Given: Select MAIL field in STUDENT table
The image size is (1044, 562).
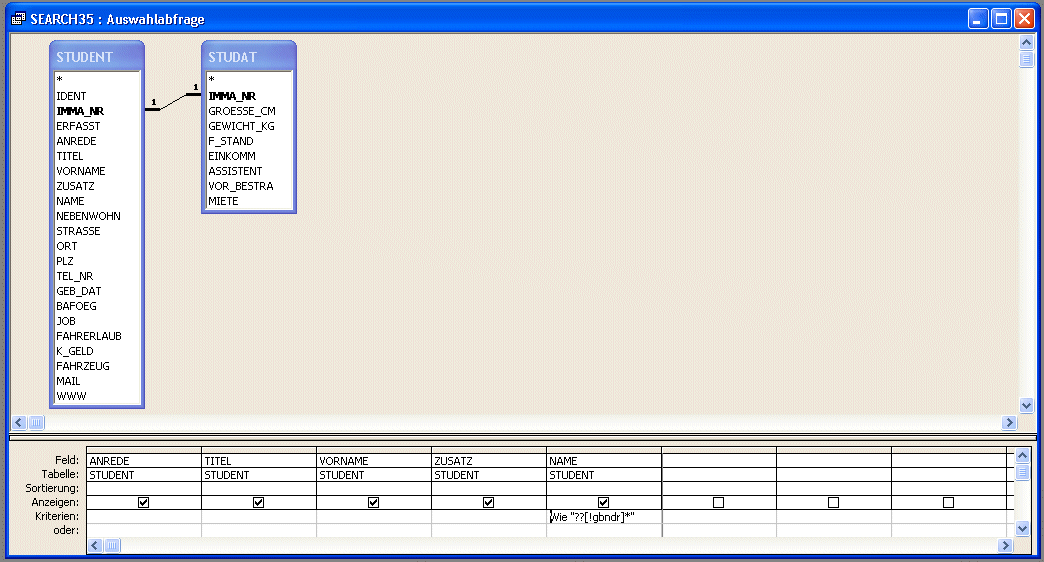Looking at the screenshot, I should coord(98,381).
